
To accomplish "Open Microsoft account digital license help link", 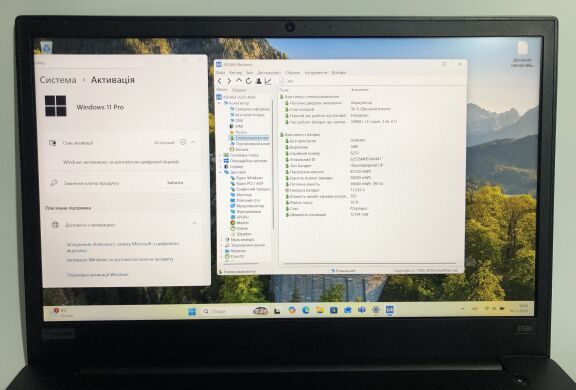I will pos(123,247).
